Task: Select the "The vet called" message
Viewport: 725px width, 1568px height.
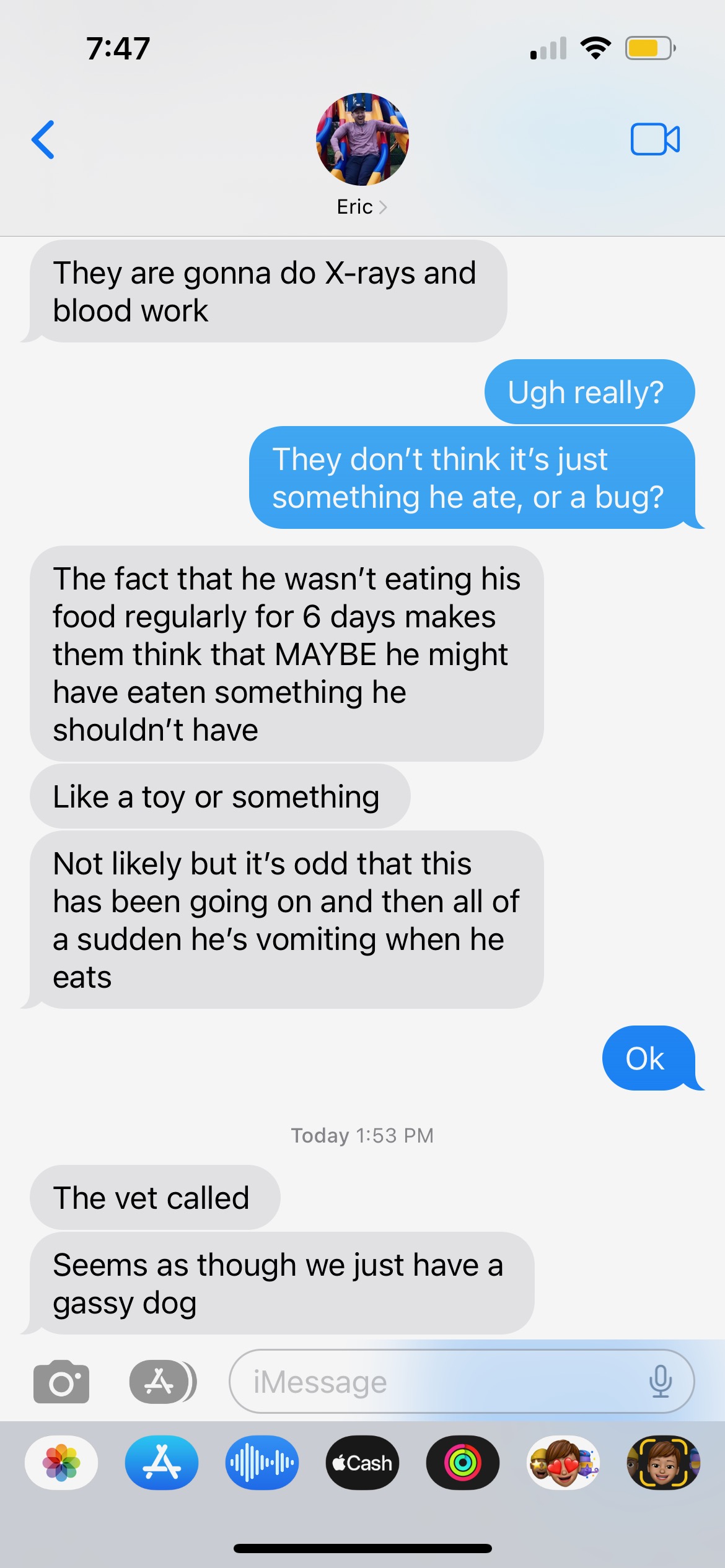Action: click(155, 1198)
